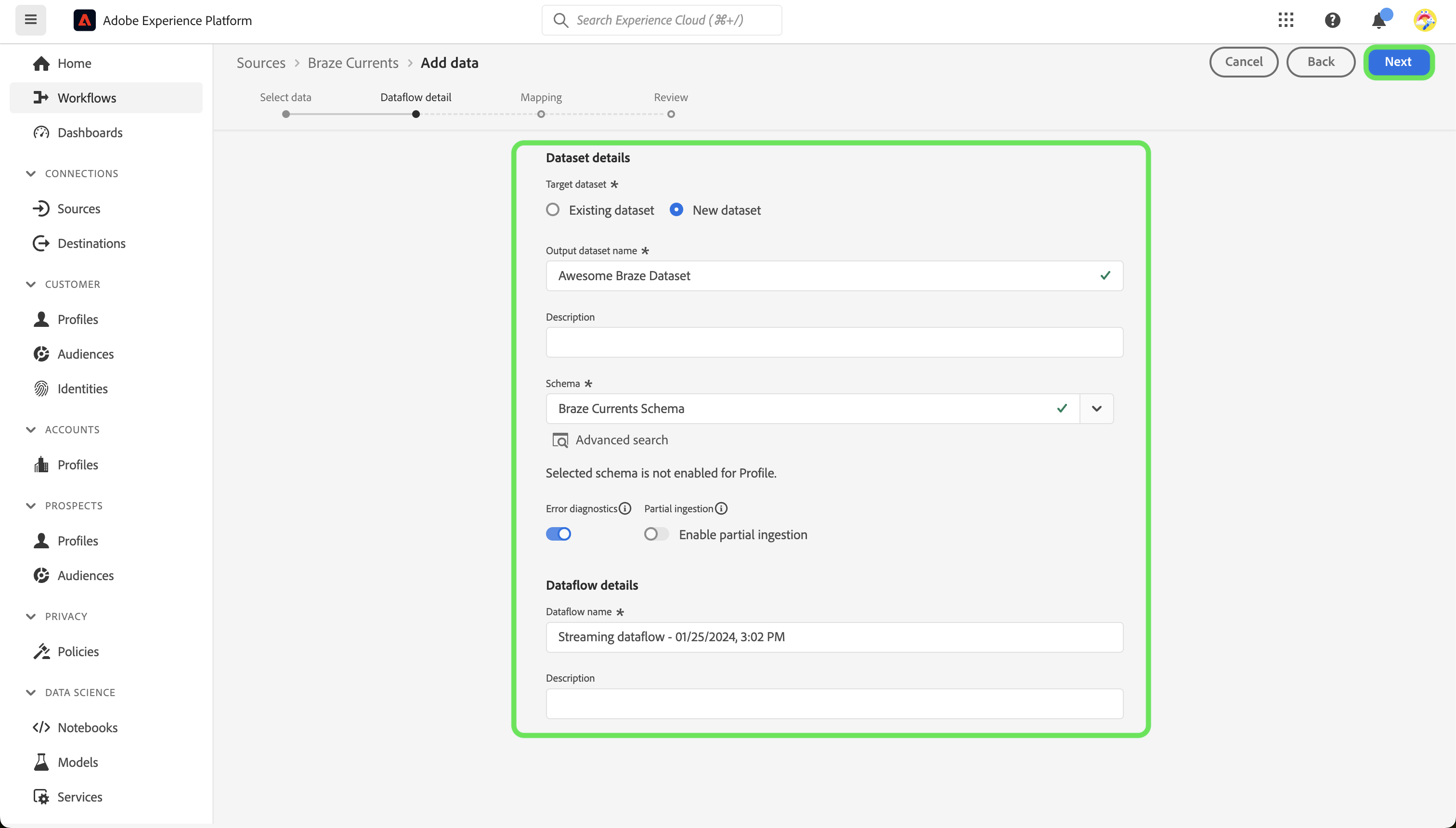Turn off the Error diagnostics toggle

pos(558,534)
